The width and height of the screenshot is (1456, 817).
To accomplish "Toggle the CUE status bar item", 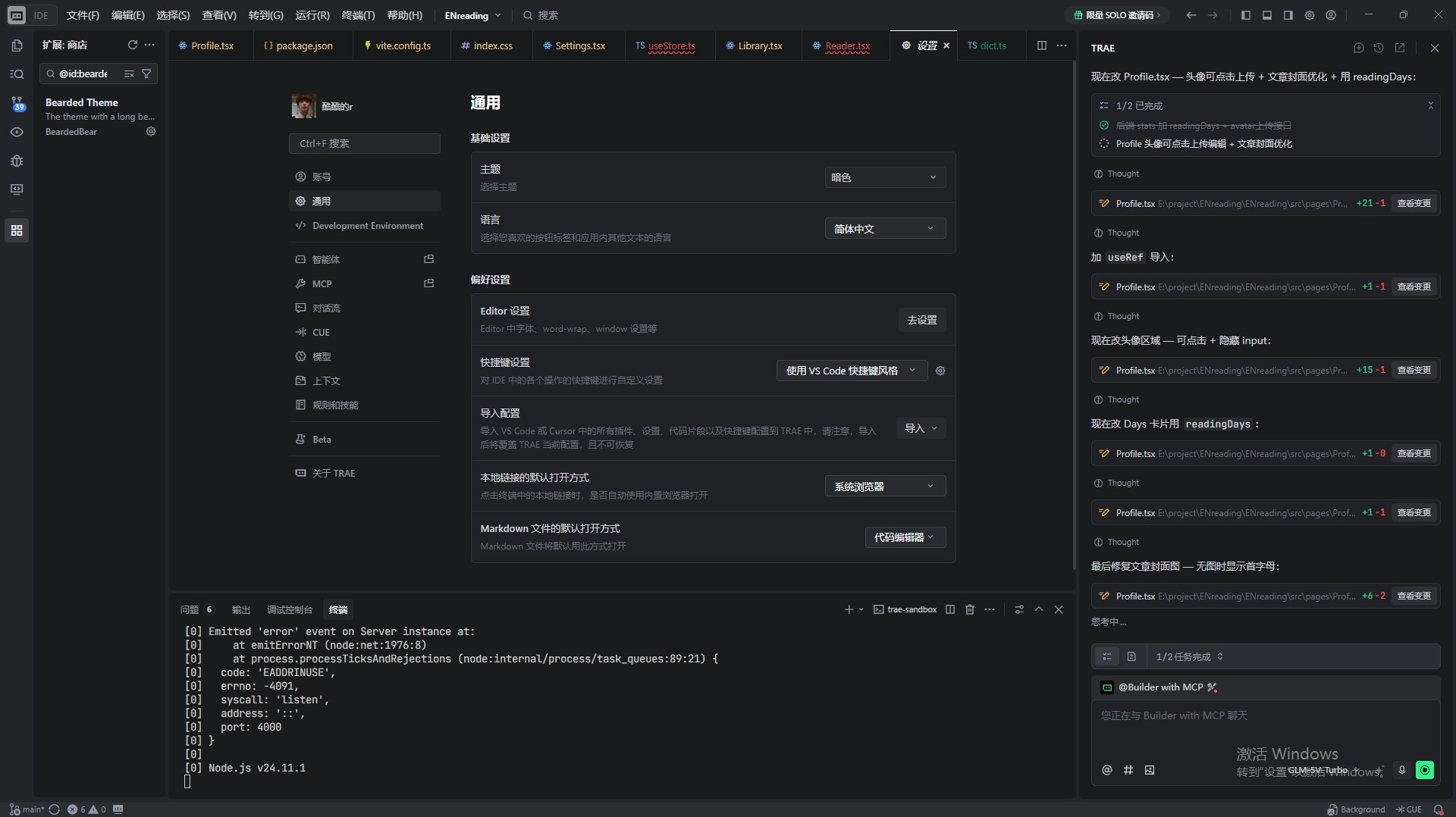I will pyautogui.click(x=1409, y=809).
